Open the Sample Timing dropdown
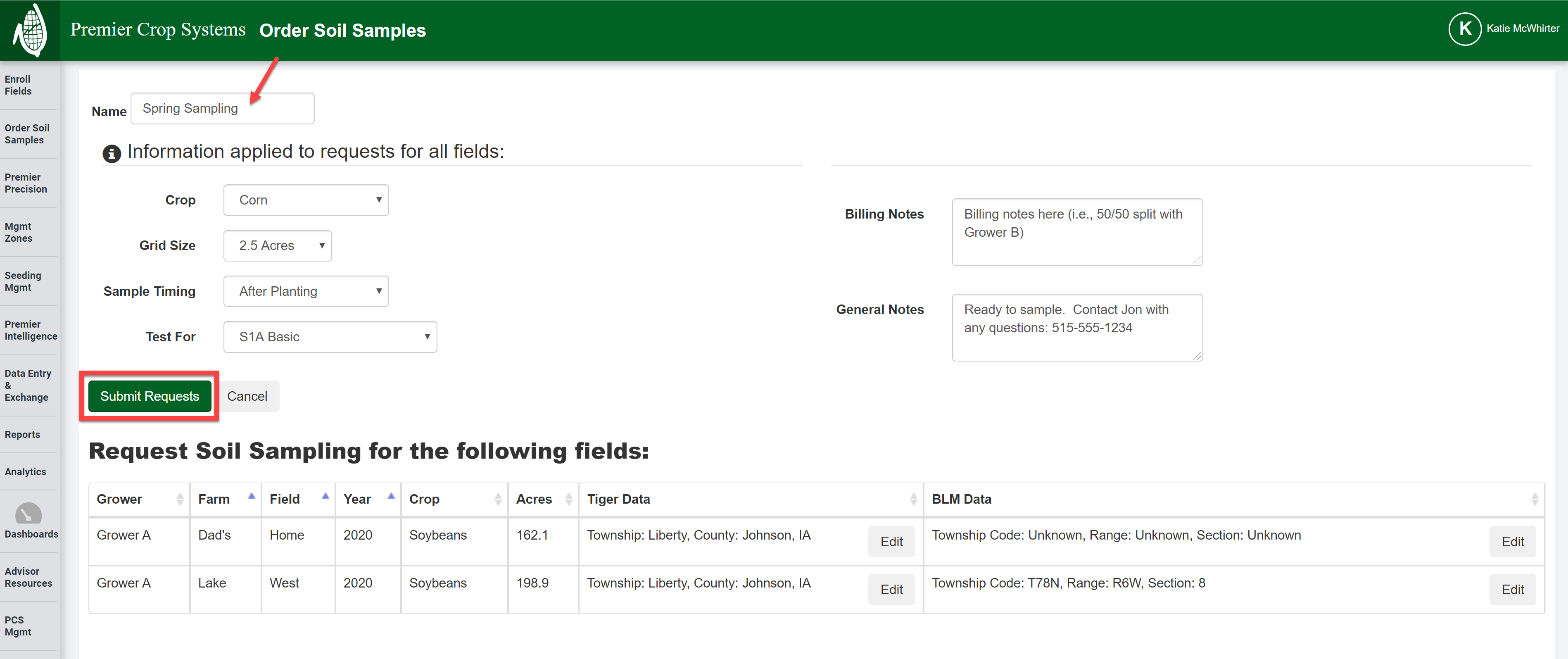The width and height of the screenshot is (1568, 659). point(306,291)
